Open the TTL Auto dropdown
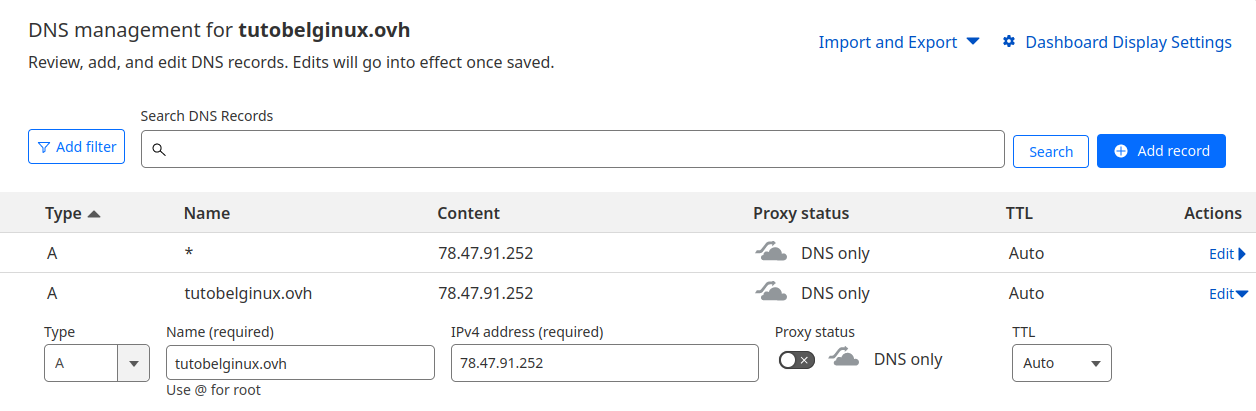The width and height of the screenshot is (1256, 411). 1062,363
